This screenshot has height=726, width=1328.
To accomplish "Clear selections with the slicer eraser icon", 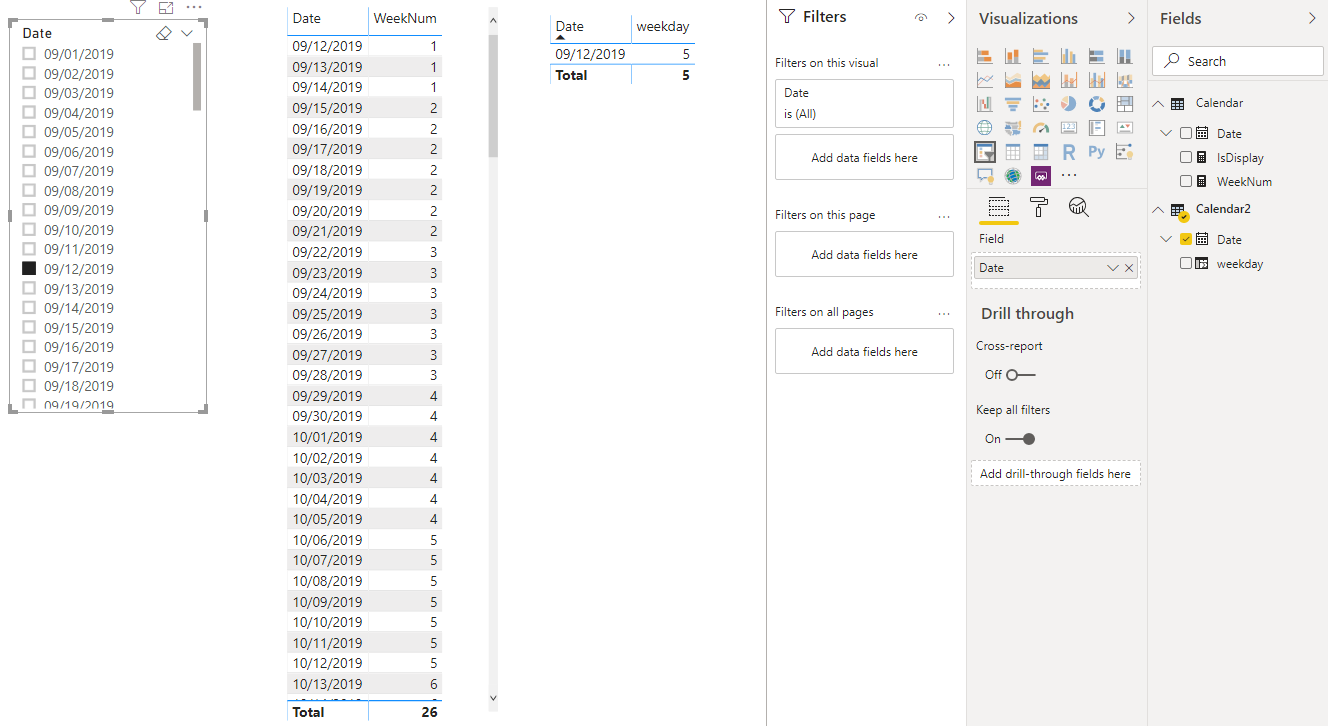I will click(x=165, y=33).
